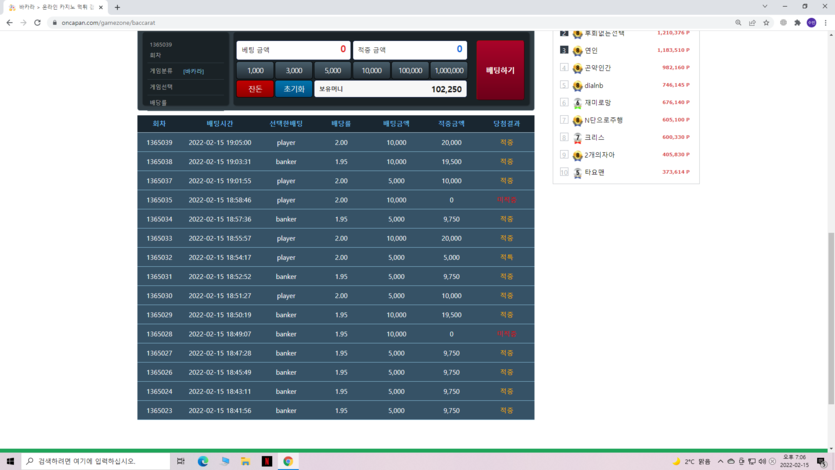Open the Windows Start menu

coord(10,461)
